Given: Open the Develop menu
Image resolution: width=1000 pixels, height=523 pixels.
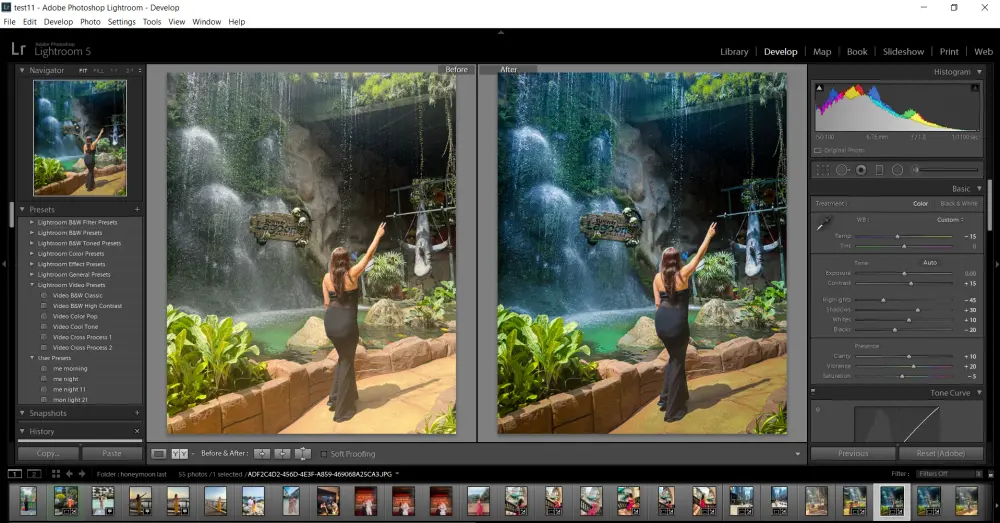Looking at the screenshot, I should coord(58,22).
